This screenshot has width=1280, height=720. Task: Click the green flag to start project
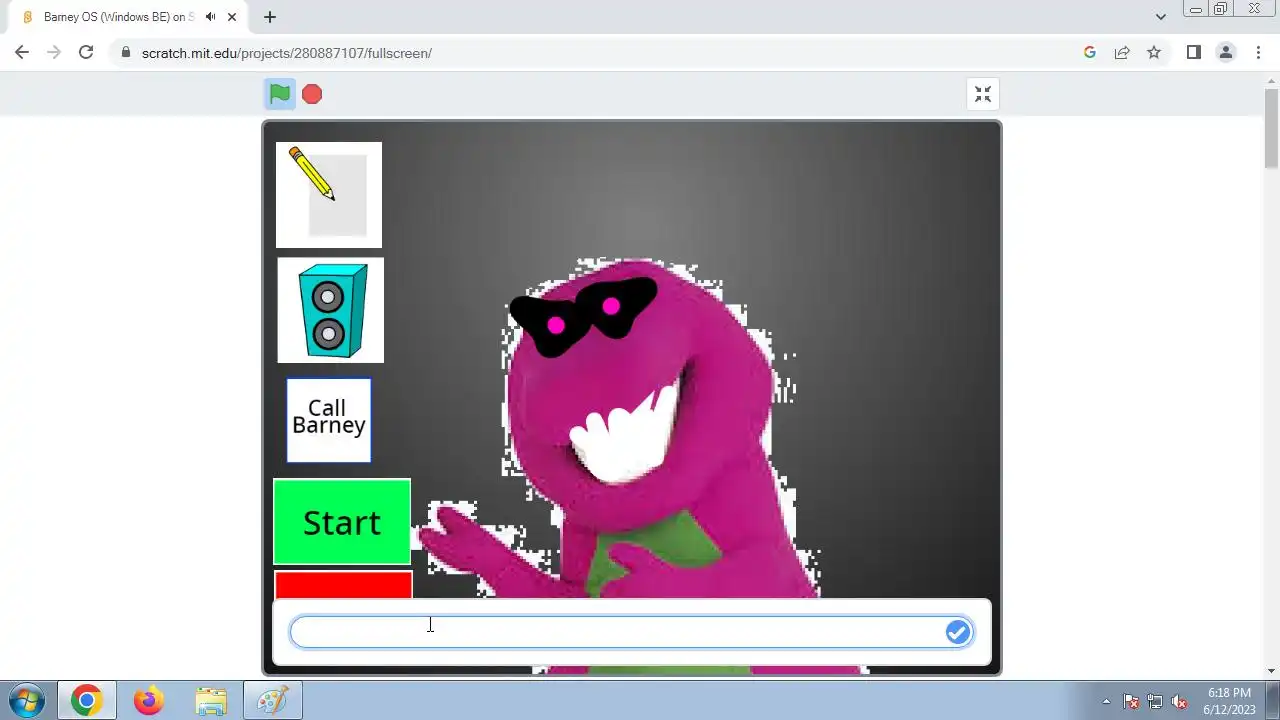pyautogui.click(x=280, y=94)
